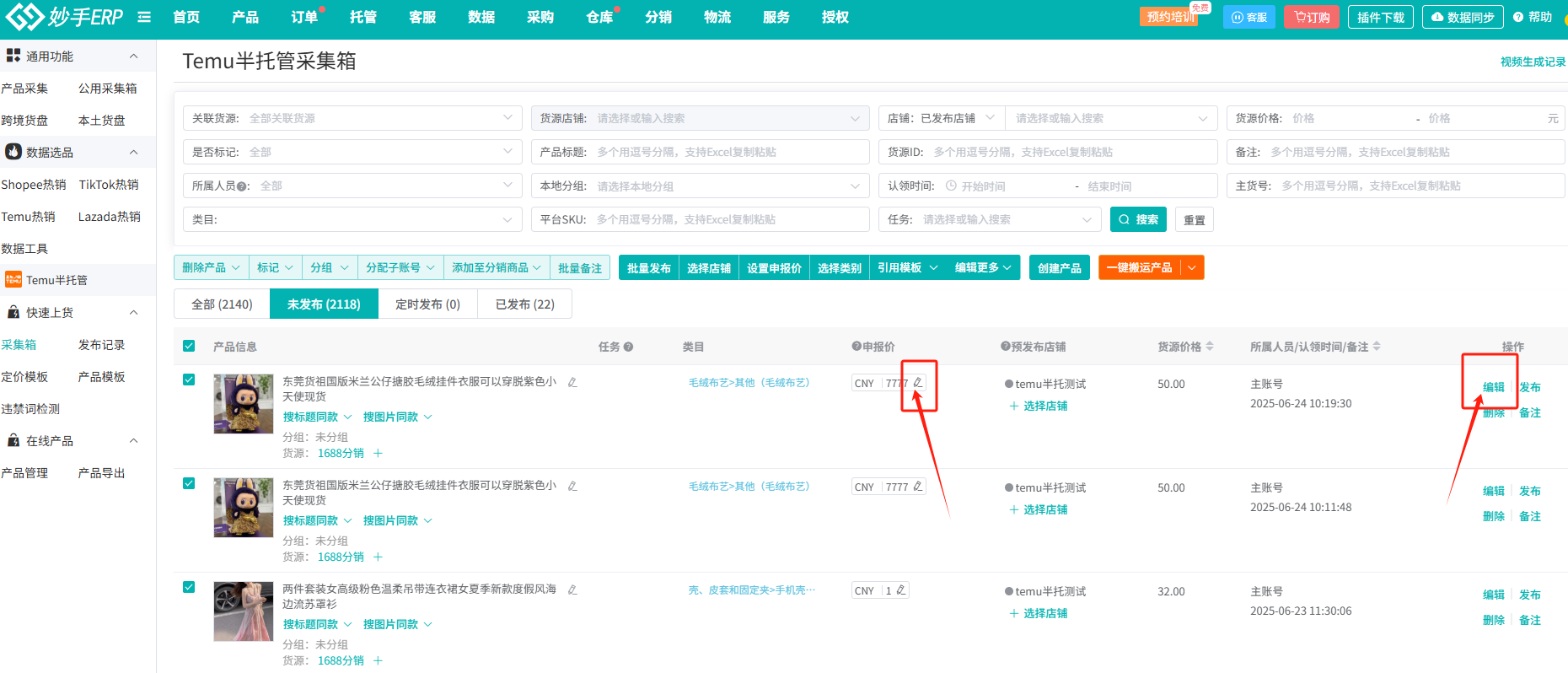
Task: Toggle the select-all checkbox in the table header
Action: tap(189, 346)
